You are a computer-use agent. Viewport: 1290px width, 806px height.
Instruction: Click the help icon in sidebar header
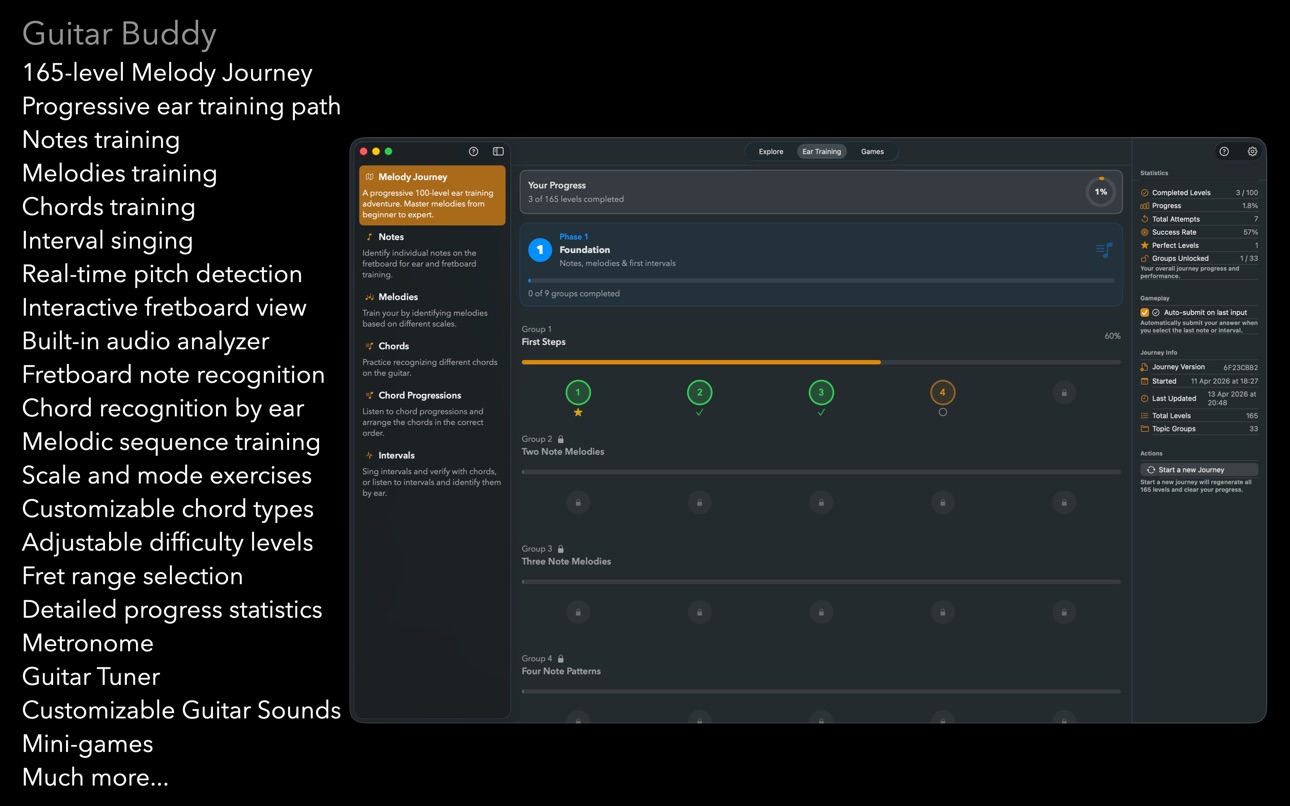pyautogui.click(x=474, y=152)
